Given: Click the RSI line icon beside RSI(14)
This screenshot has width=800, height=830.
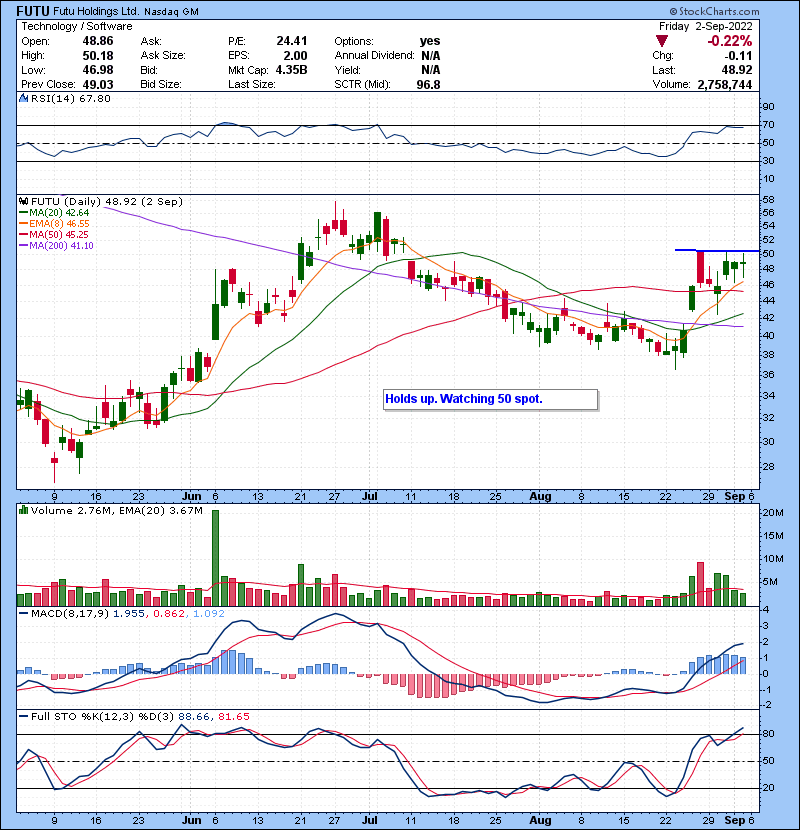Looking at the screenshot, I should click(x=23, y=98).
